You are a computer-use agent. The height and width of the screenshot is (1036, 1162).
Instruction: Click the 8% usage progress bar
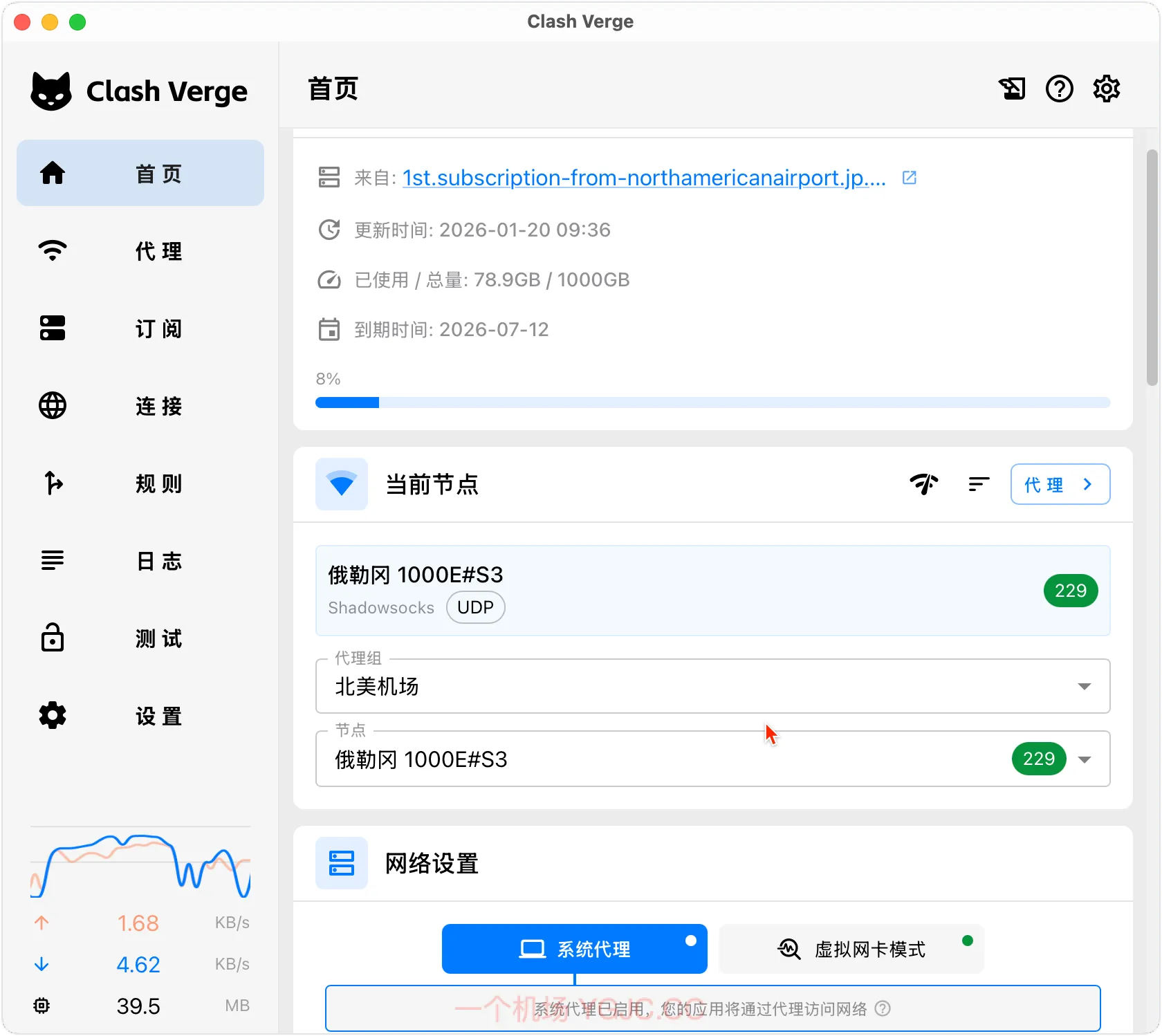(x=712, y=402)
